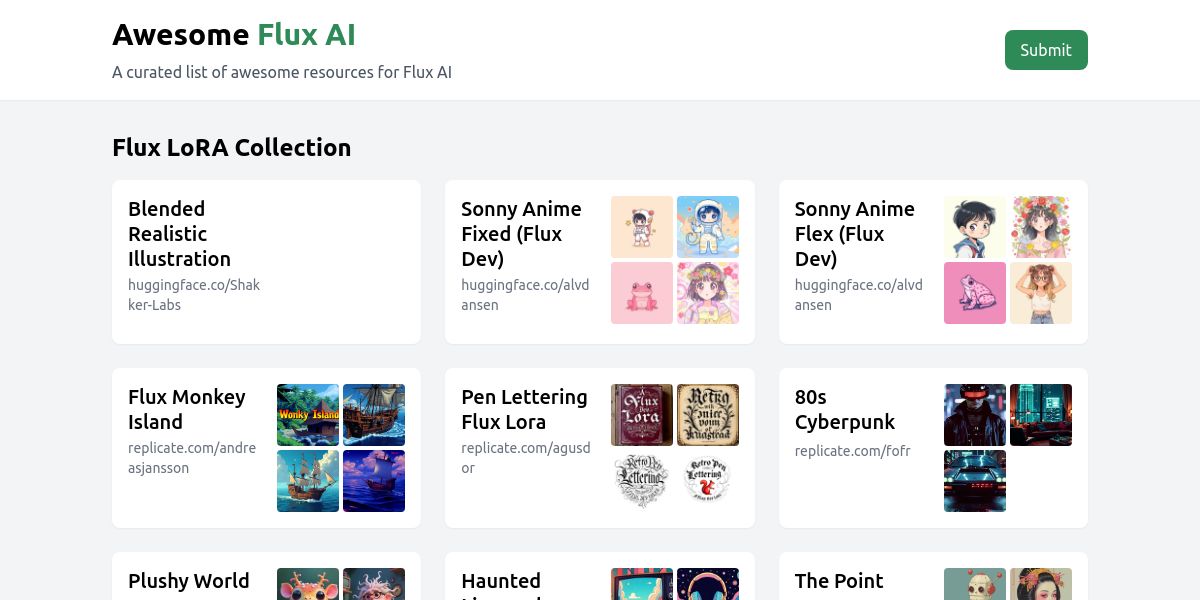Open the 80s Cyberpunk card title
The height and width of the screenshot is (600, 1200).
[845, 409]
